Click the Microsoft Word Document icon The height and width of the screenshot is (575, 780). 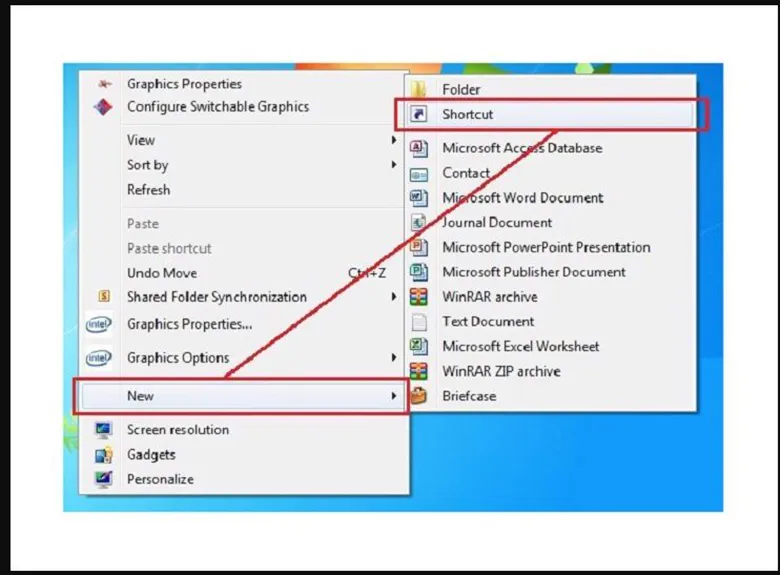point(418,198)
